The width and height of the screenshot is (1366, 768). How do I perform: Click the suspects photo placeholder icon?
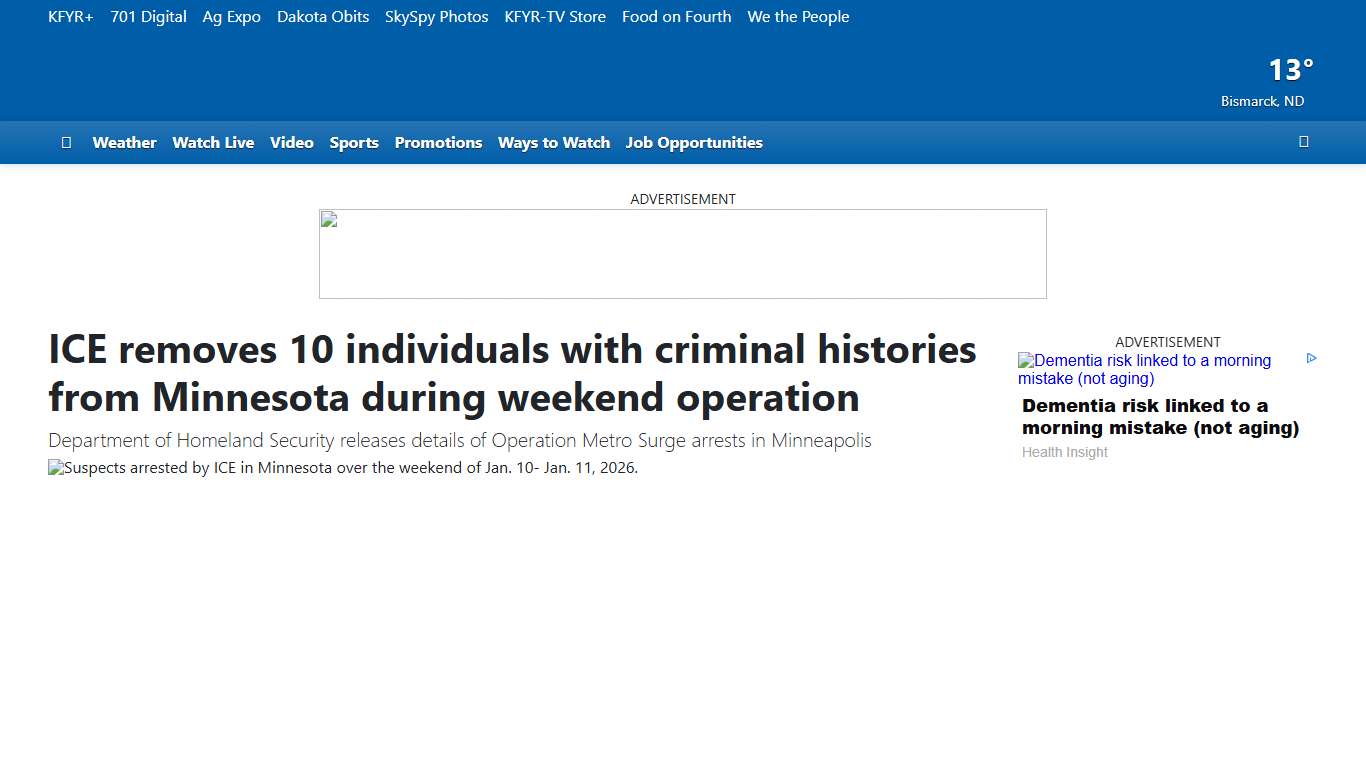click(x=54, y=467)
